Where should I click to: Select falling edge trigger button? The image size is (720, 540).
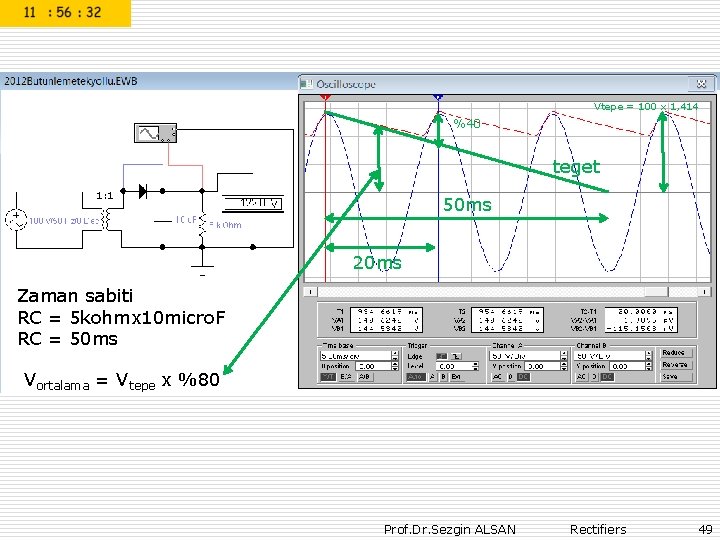pos(456,356)
